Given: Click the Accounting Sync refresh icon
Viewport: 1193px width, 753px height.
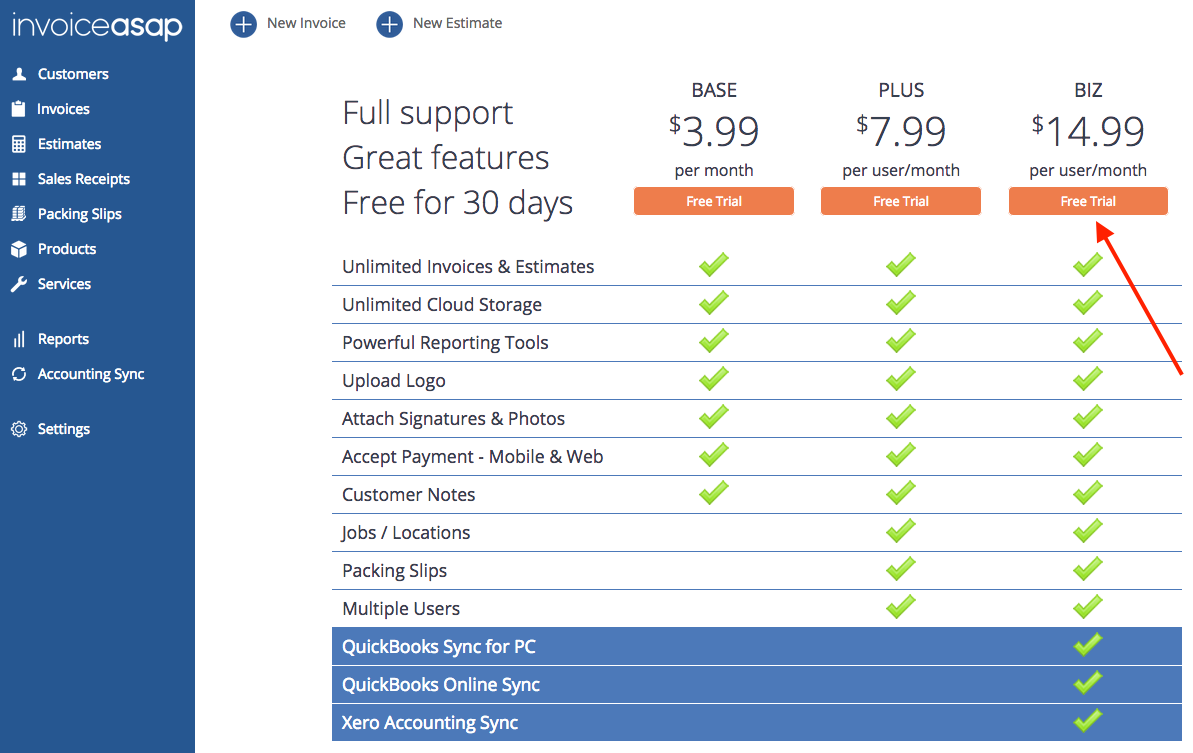Looking at the screenshot, I should tap(19, 374).
